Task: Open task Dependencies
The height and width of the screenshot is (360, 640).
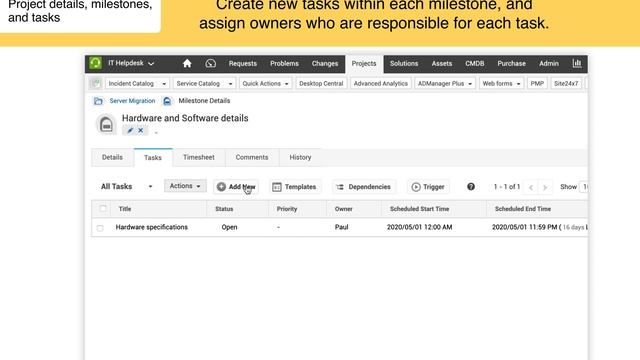Action: click(364, 187)
